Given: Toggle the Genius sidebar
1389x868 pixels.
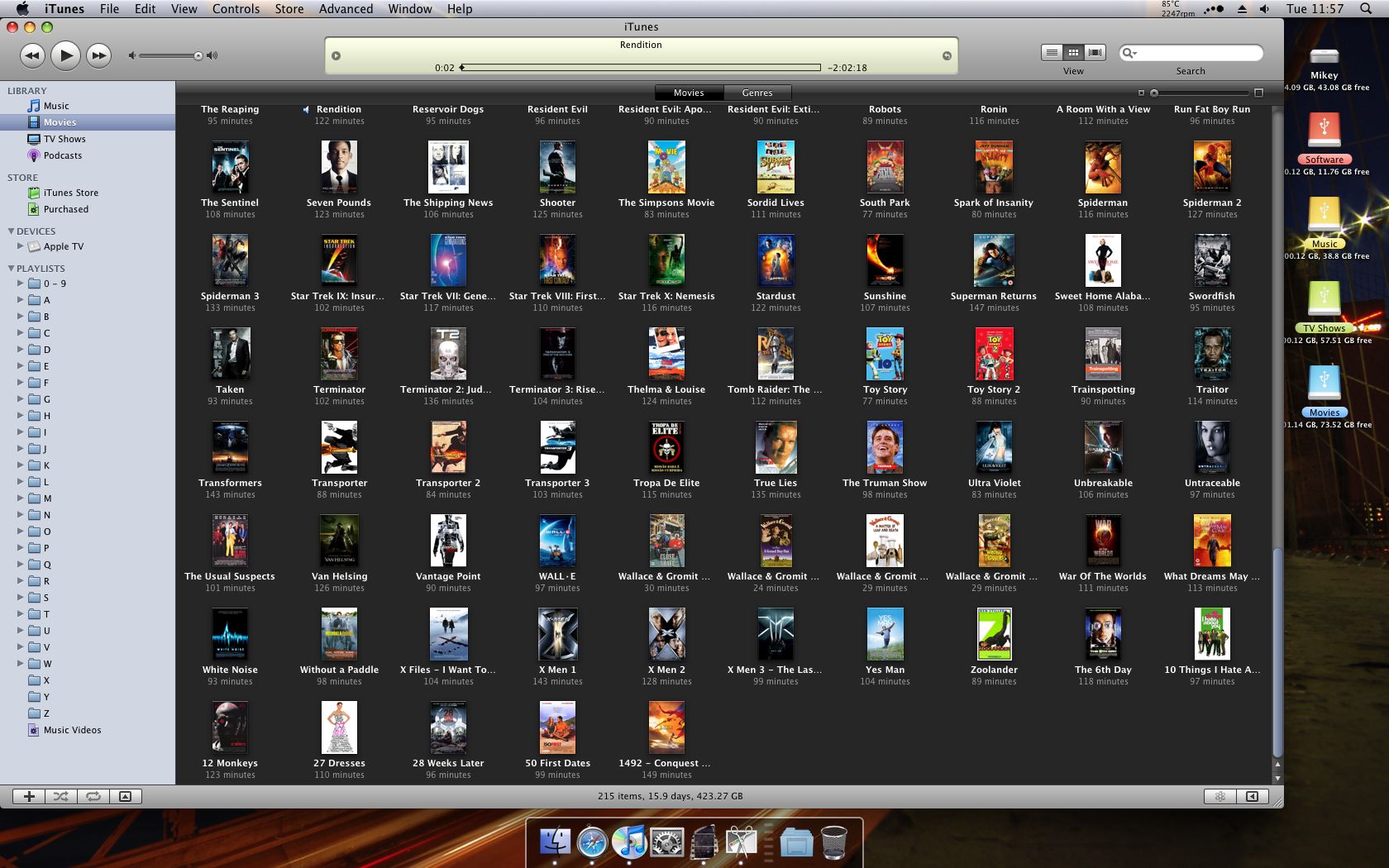Looking at the screenshot, I should pyautogui.click(x=1253, y=796).
